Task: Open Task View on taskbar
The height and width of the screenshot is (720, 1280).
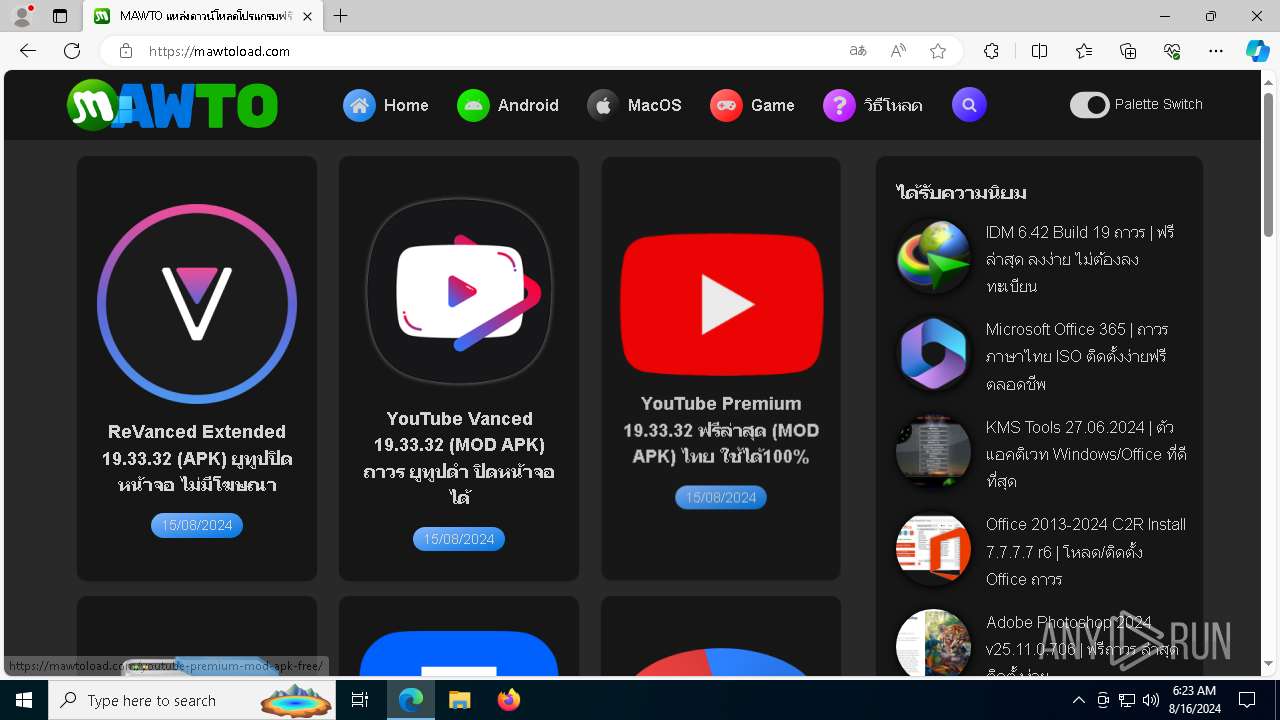Action: point(360,700)
